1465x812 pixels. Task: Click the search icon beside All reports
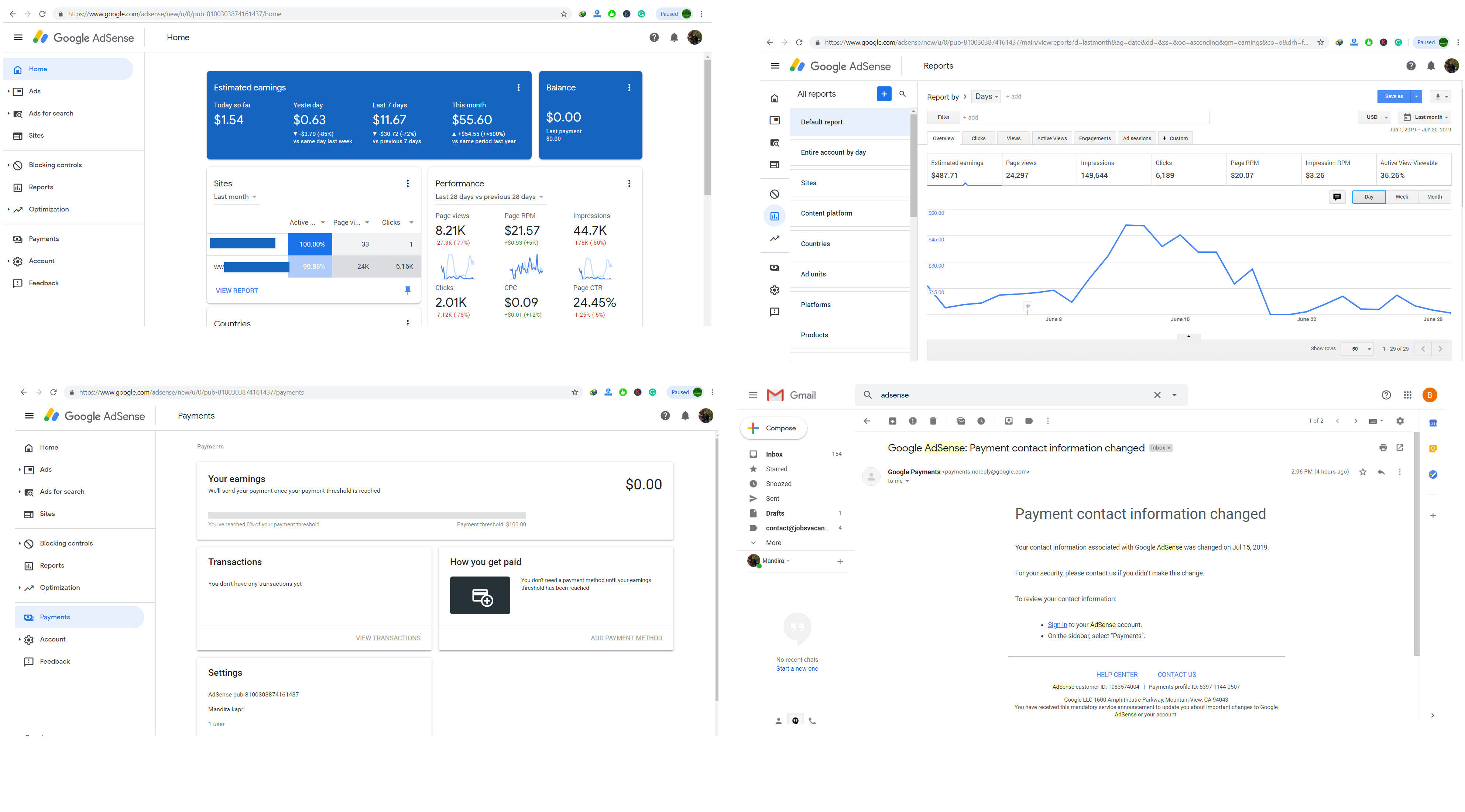click(x=903, y=94)
